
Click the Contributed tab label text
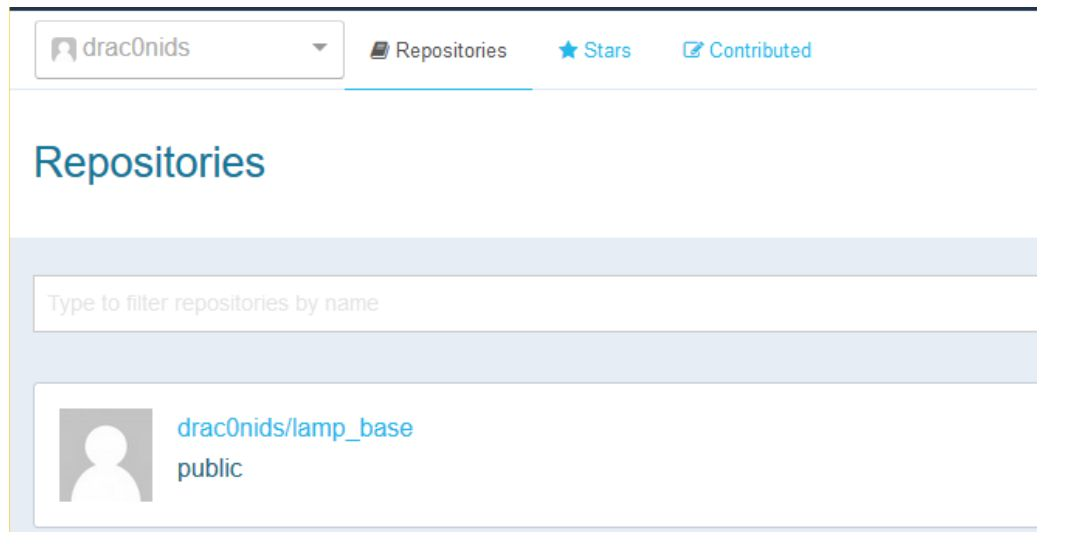[x=760, y=50]
